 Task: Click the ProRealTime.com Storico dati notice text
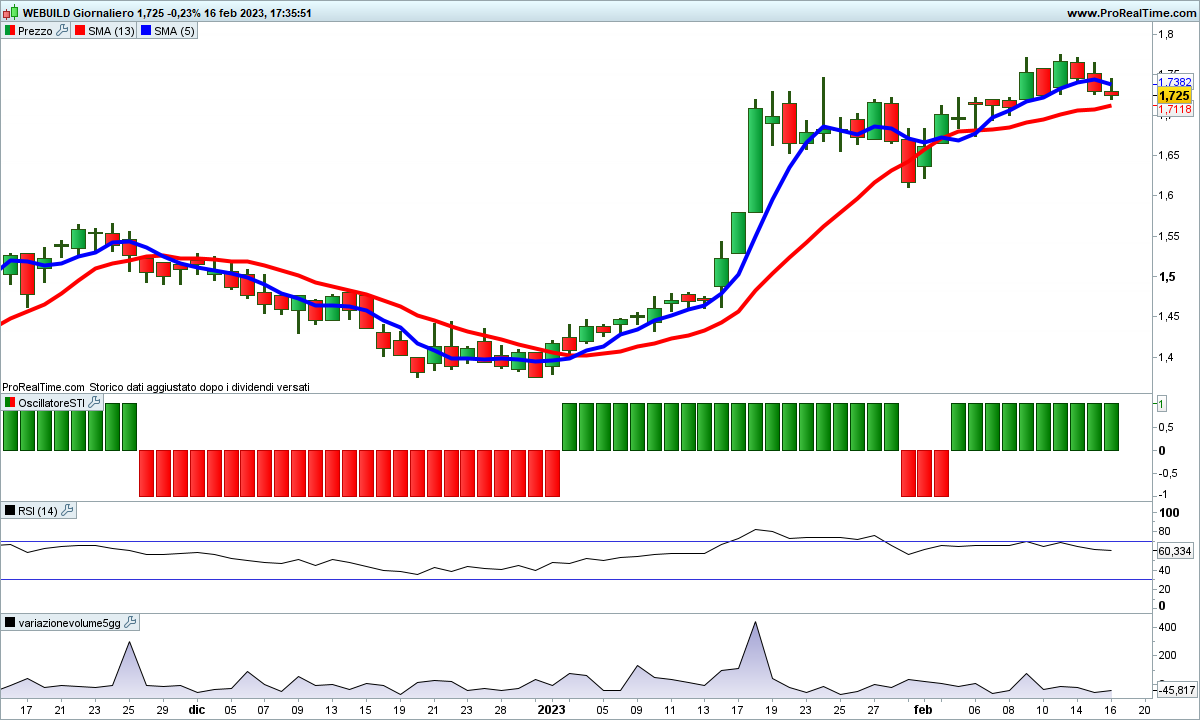(x=156, y=386)
